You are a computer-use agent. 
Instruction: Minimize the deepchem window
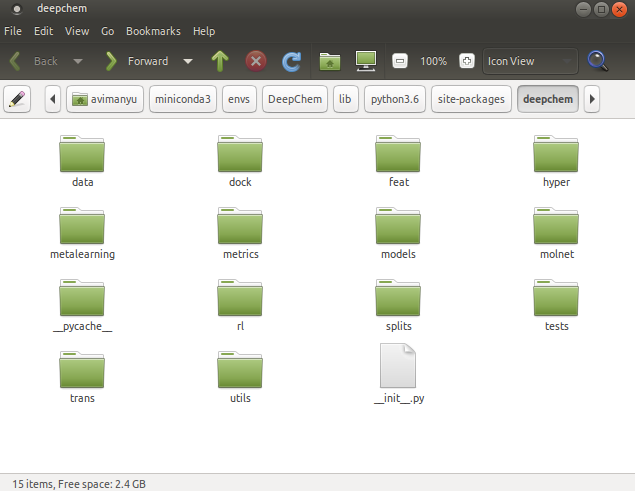(x=583, y=9)
